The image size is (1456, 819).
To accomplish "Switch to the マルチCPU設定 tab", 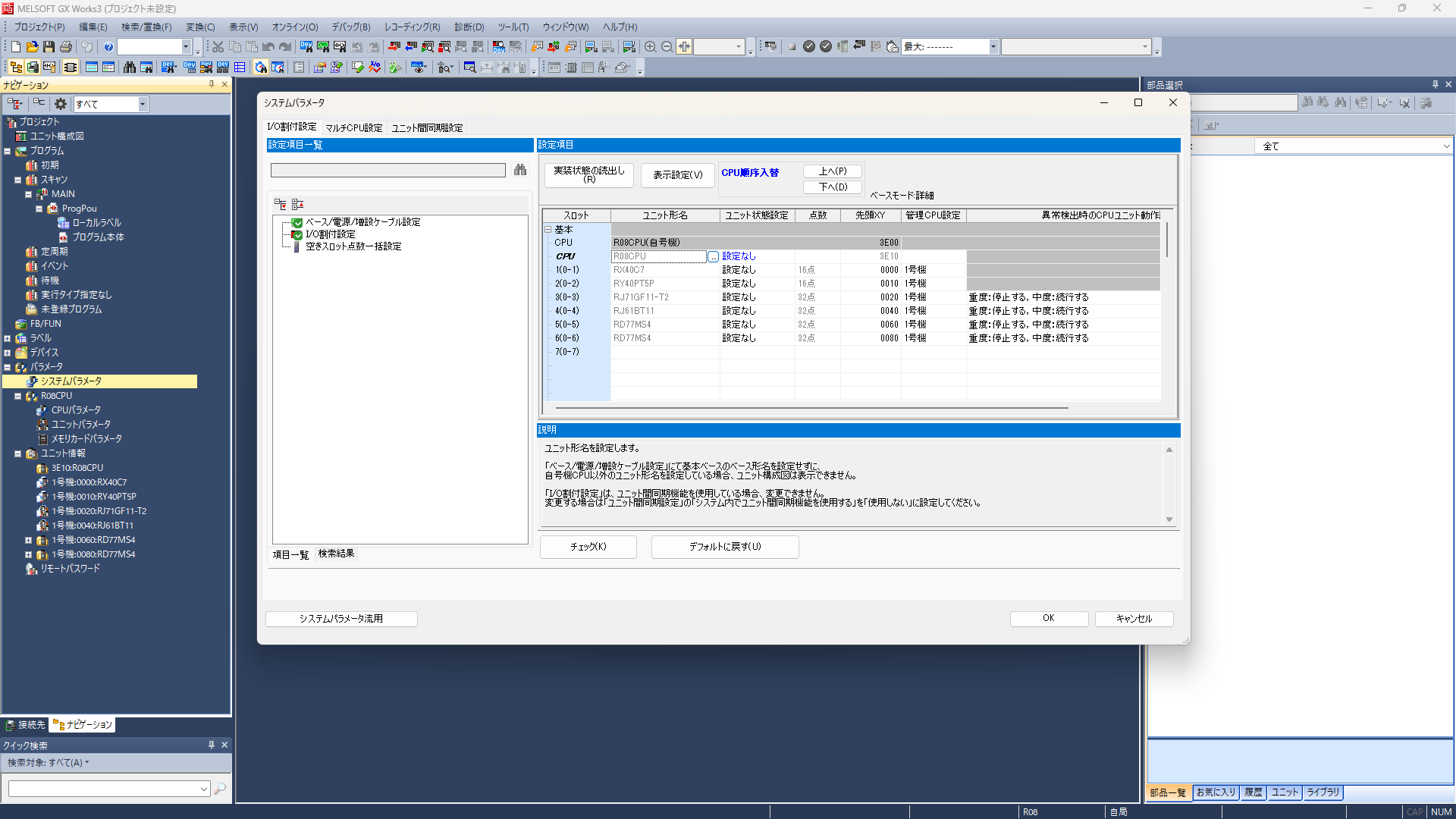I will click(x=354, y=127).
